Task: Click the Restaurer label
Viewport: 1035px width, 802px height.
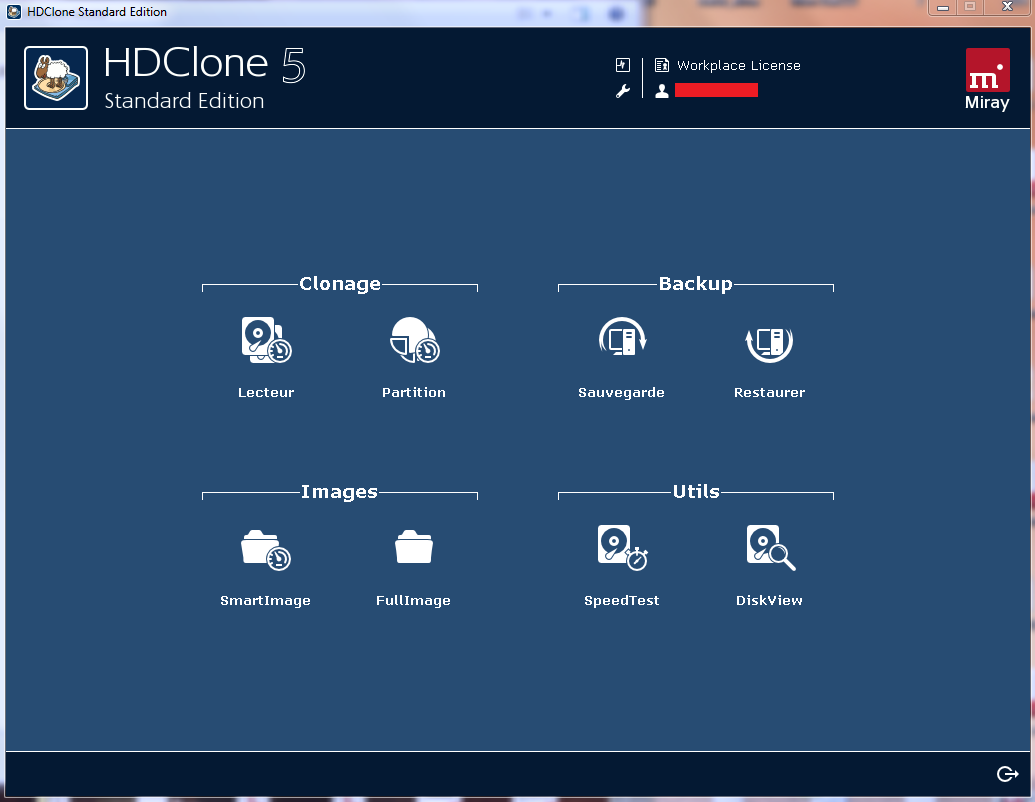Action: tap(770, 392)
